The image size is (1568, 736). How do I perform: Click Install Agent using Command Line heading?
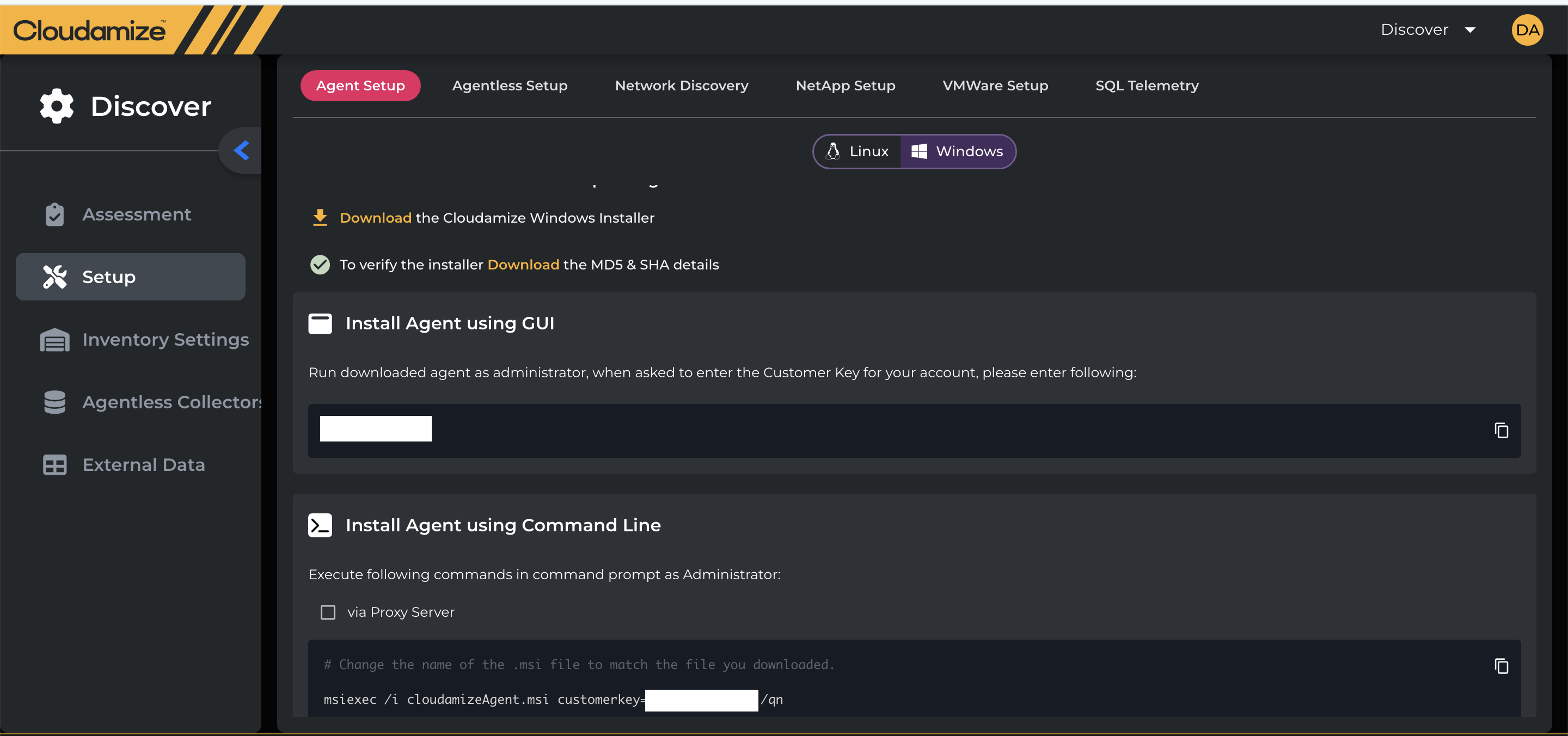[503, 525]
